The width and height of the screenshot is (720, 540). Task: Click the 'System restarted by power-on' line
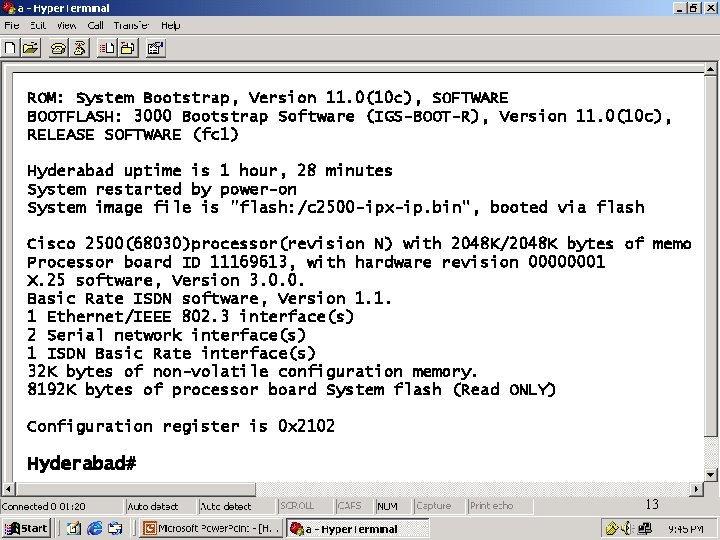(x=162, y=189)
